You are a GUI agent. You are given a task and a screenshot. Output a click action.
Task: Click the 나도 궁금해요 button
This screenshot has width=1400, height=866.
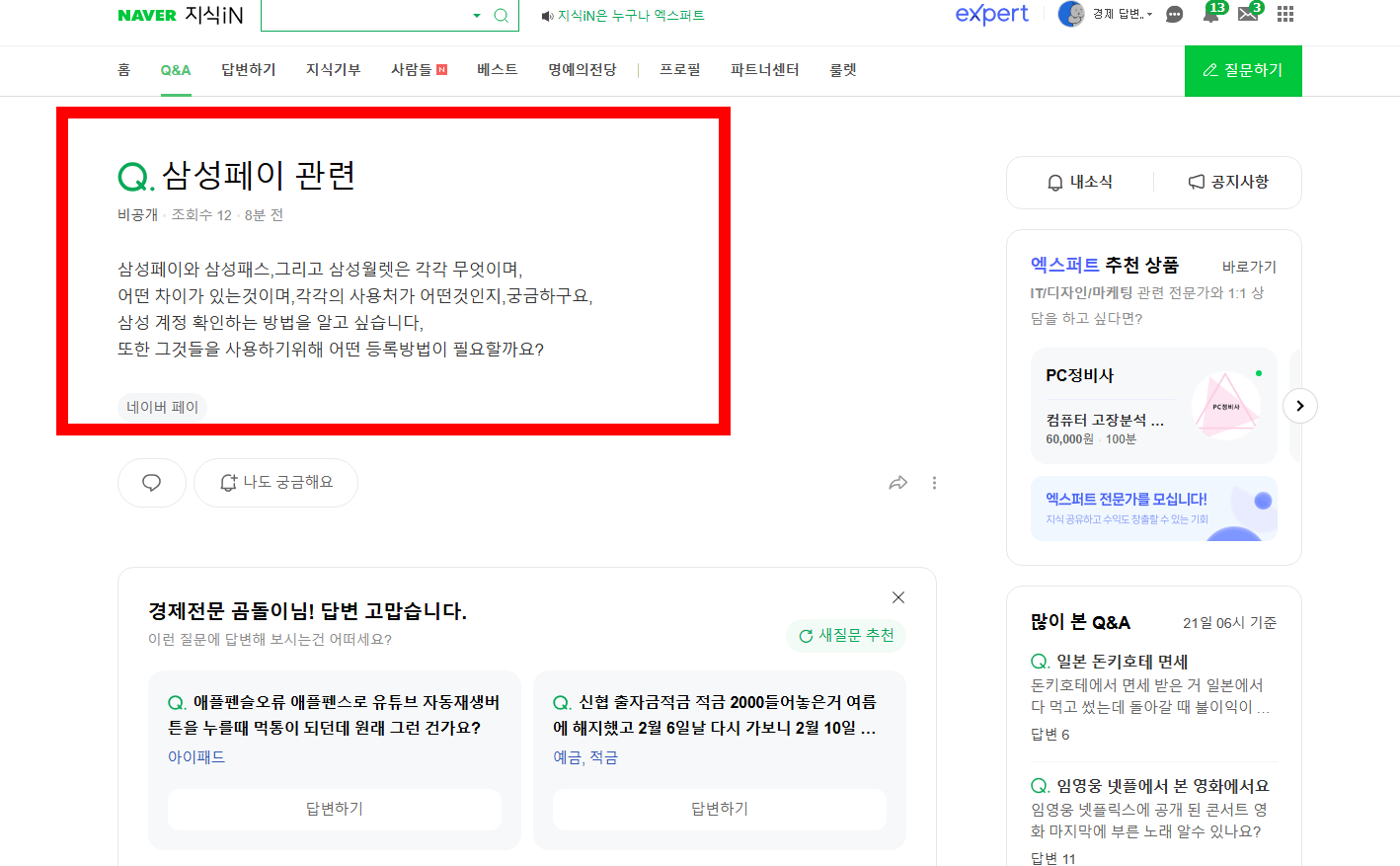click(x=275, y=483)
